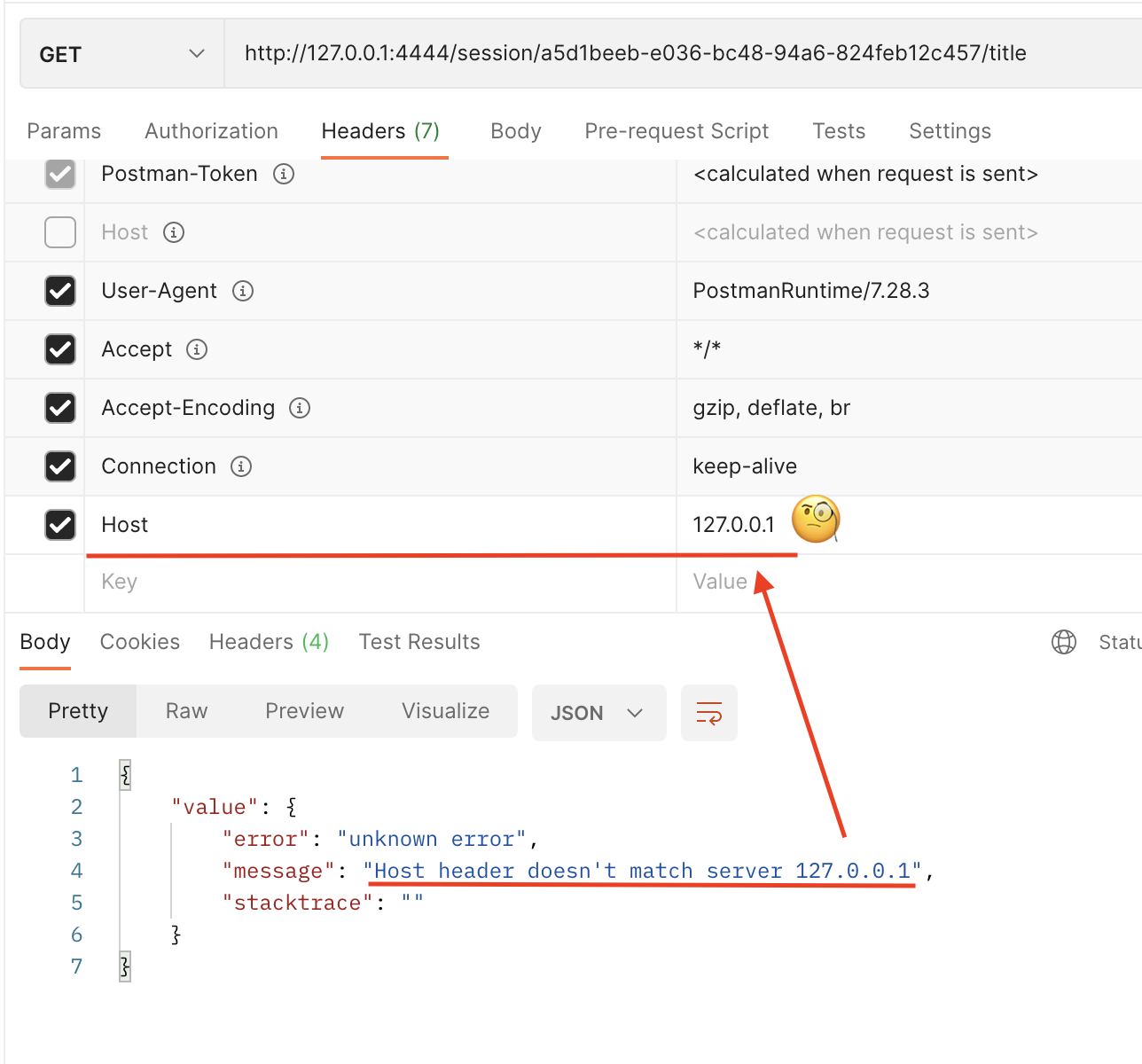Click the info icon next to enabled Host header
The height and width of the screenshot is (1064, 1142).
point(174,525)
